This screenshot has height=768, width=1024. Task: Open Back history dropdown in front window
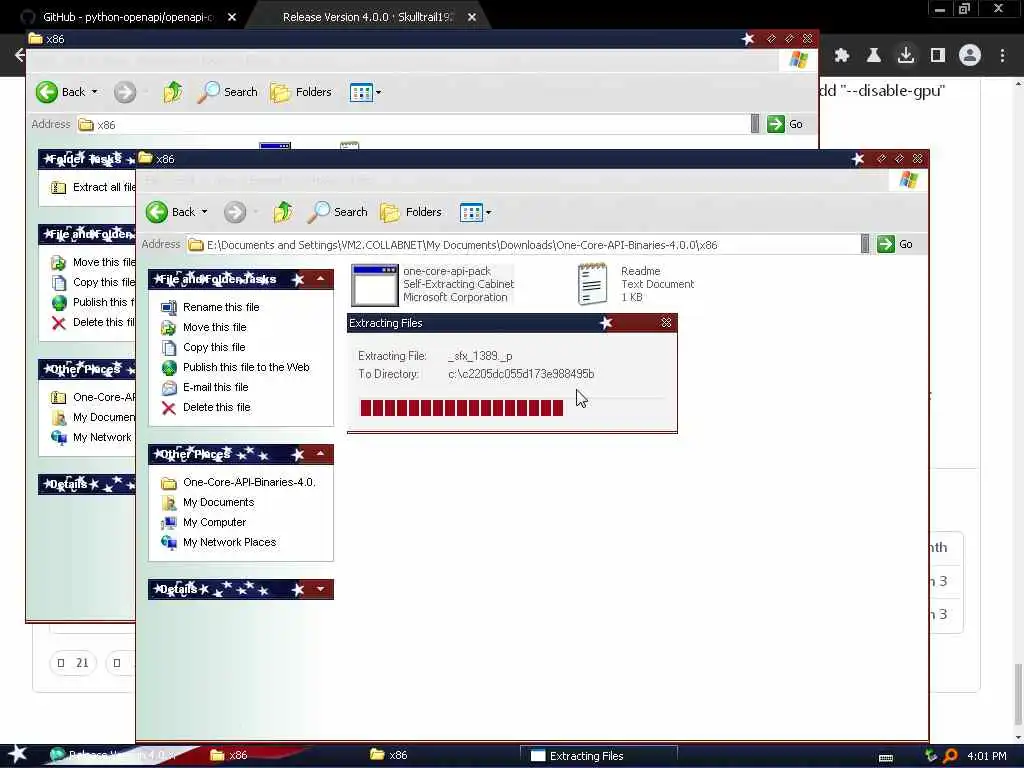(204, 212)
